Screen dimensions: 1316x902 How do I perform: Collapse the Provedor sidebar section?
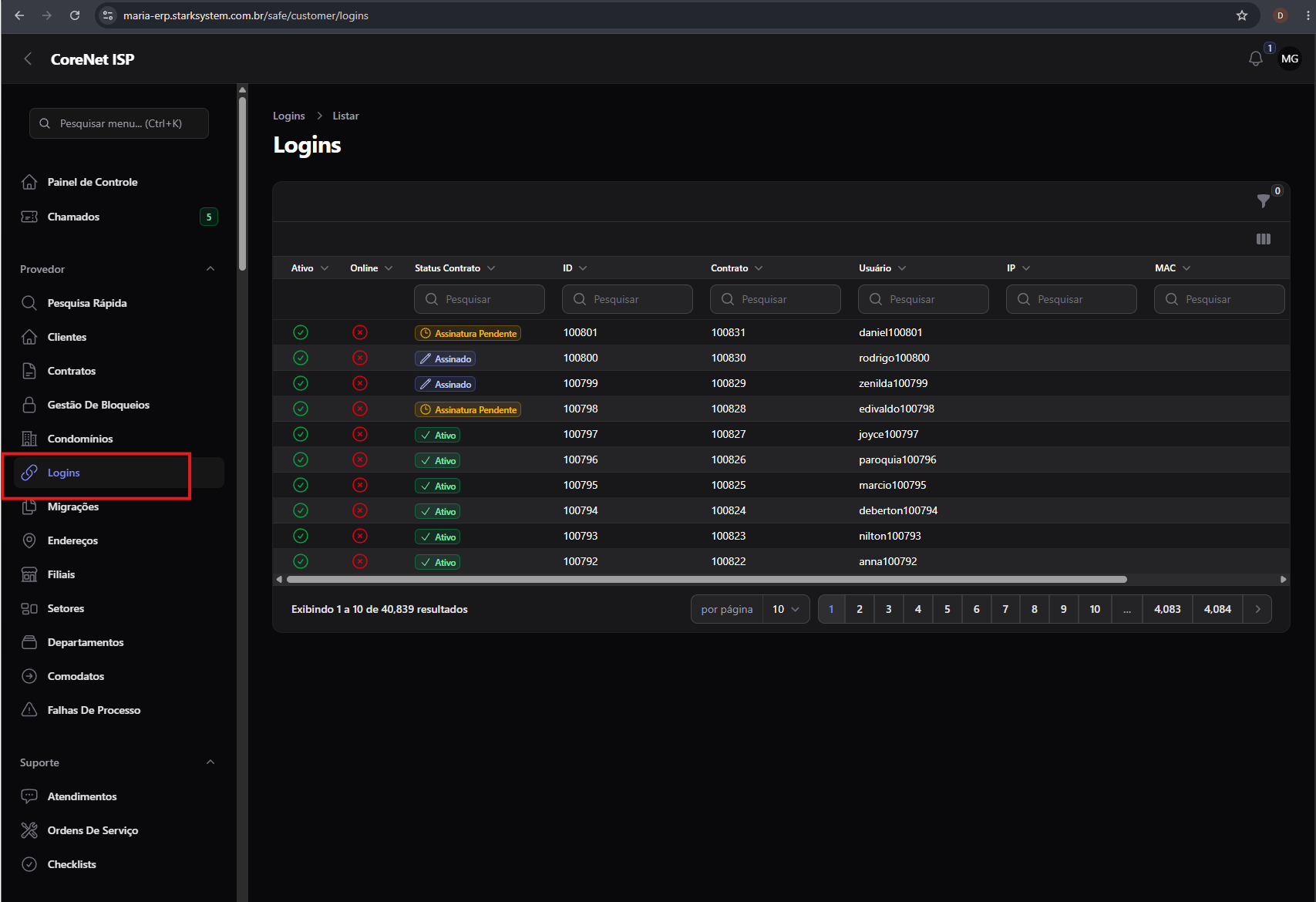(210, 269)
